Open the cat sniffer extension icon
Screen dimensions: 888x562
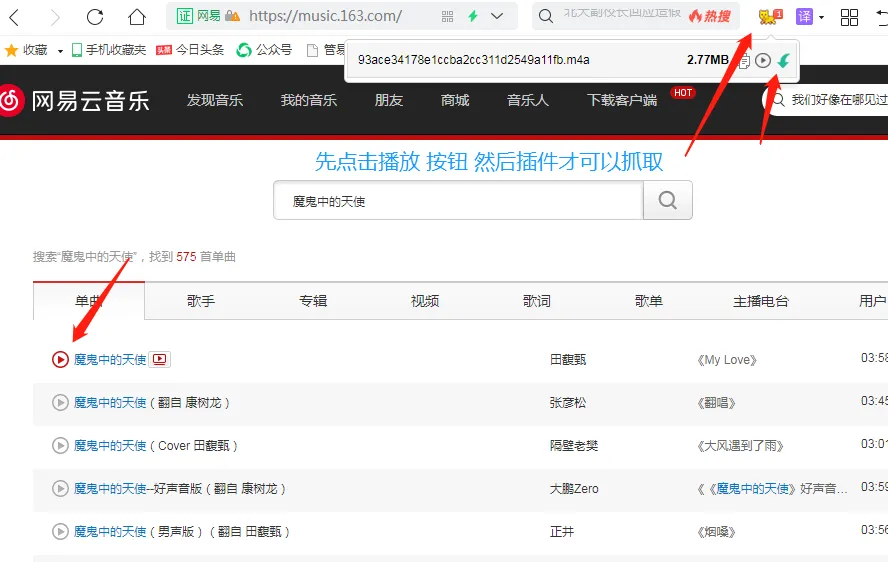[770, 16]
